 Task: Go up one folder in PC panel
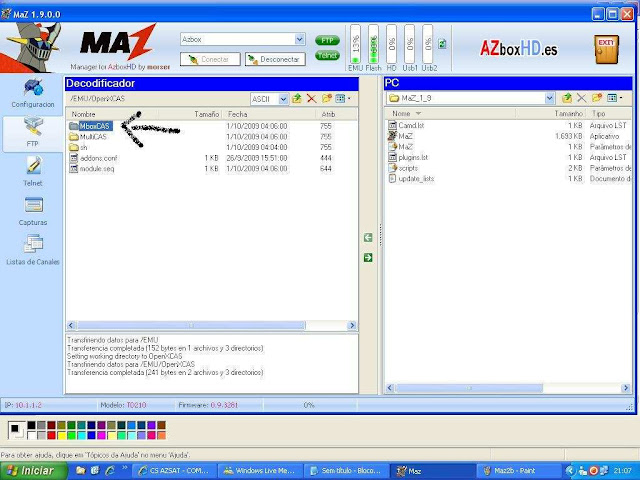[567, 98]
